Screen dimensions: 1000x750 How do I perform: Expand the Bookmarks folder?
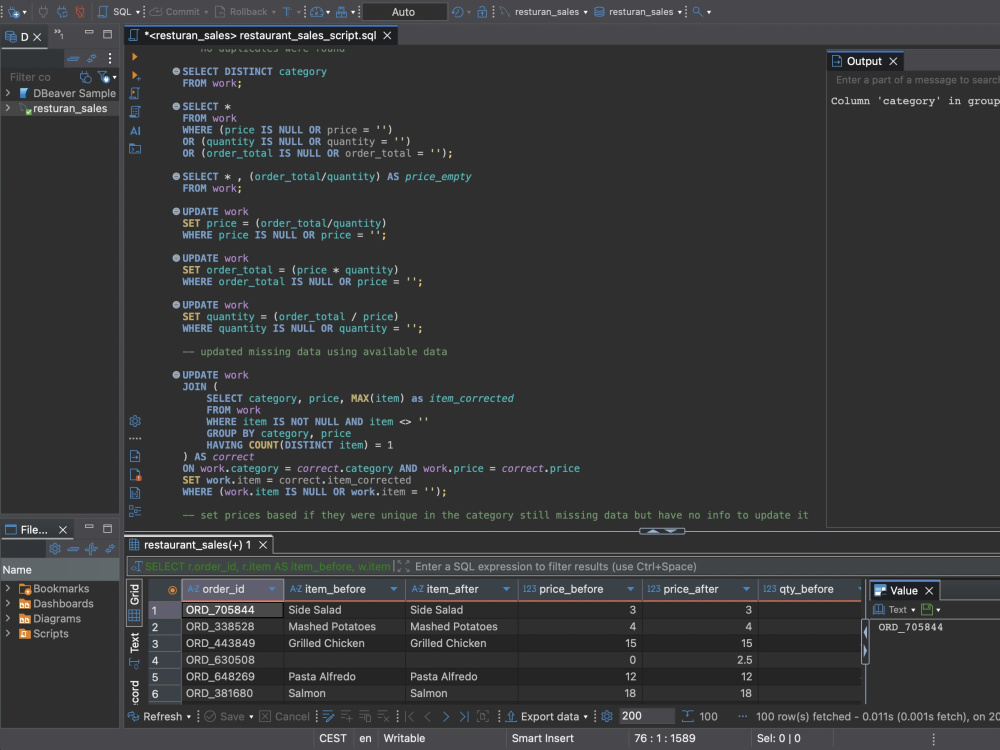[8, 589]
